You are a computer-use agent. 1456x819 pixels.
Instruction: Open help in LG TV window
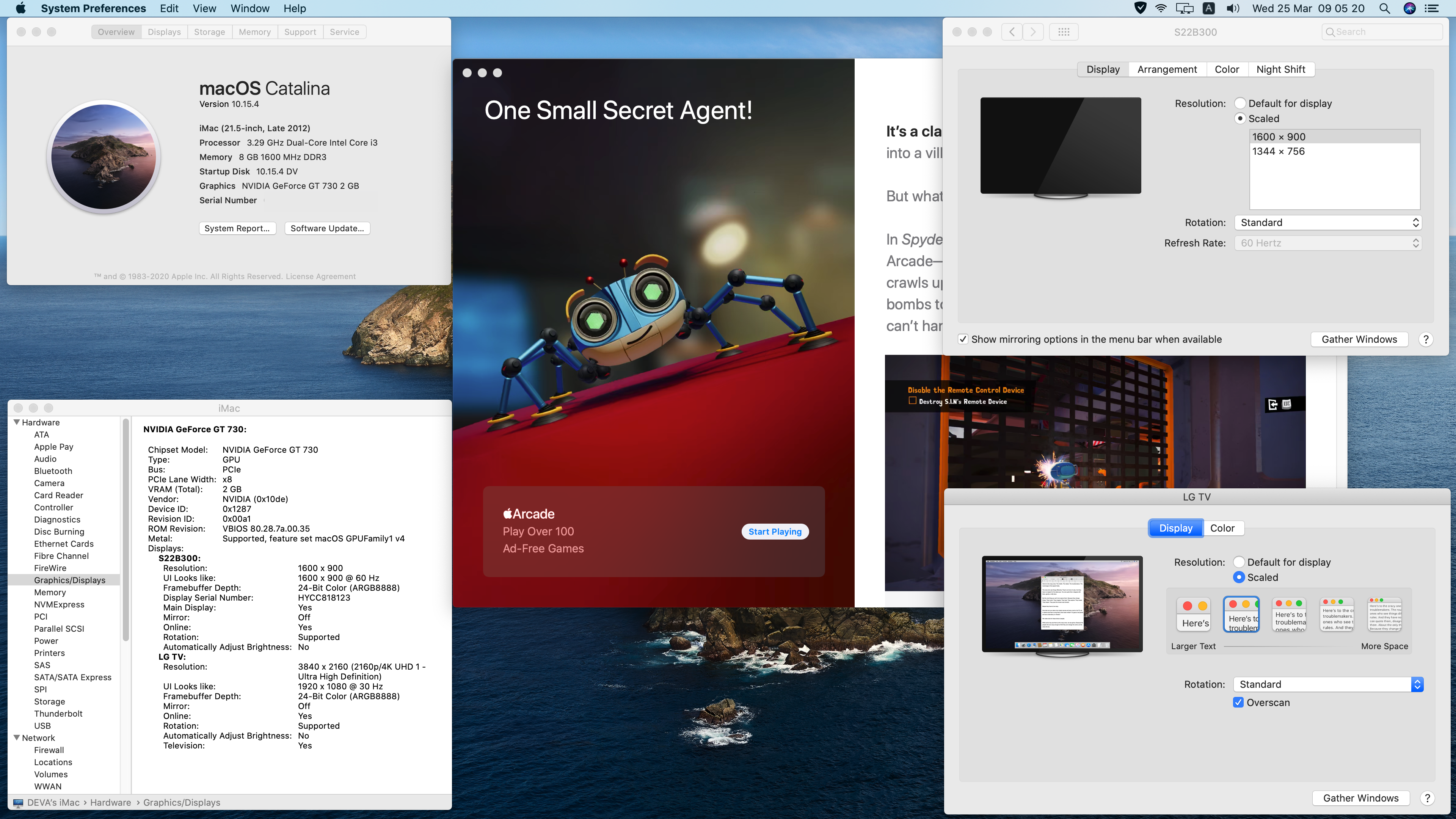[x=1427, y=798]
